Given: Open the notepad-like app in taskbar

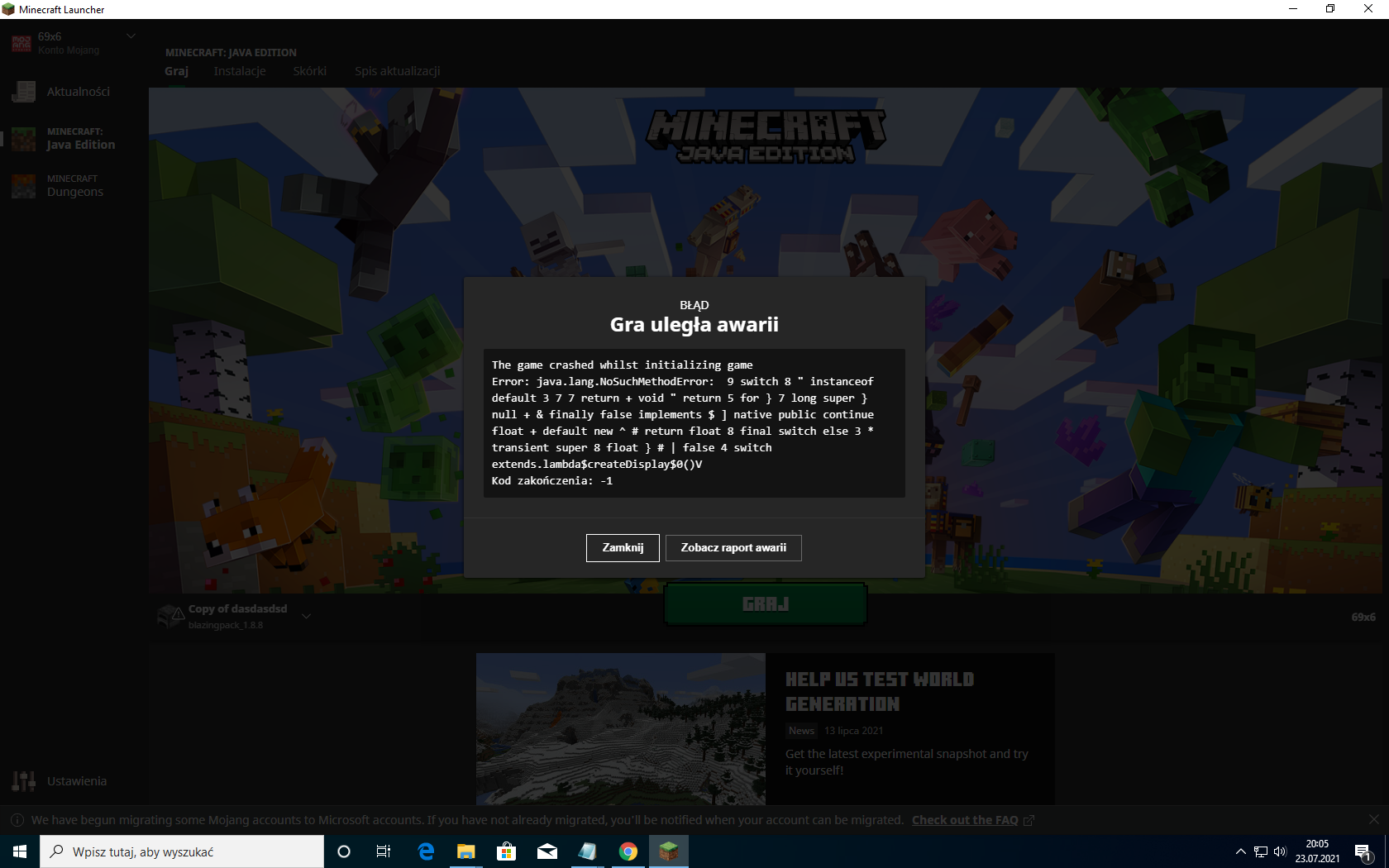Looking at the screenshot, I should [587, 851].
